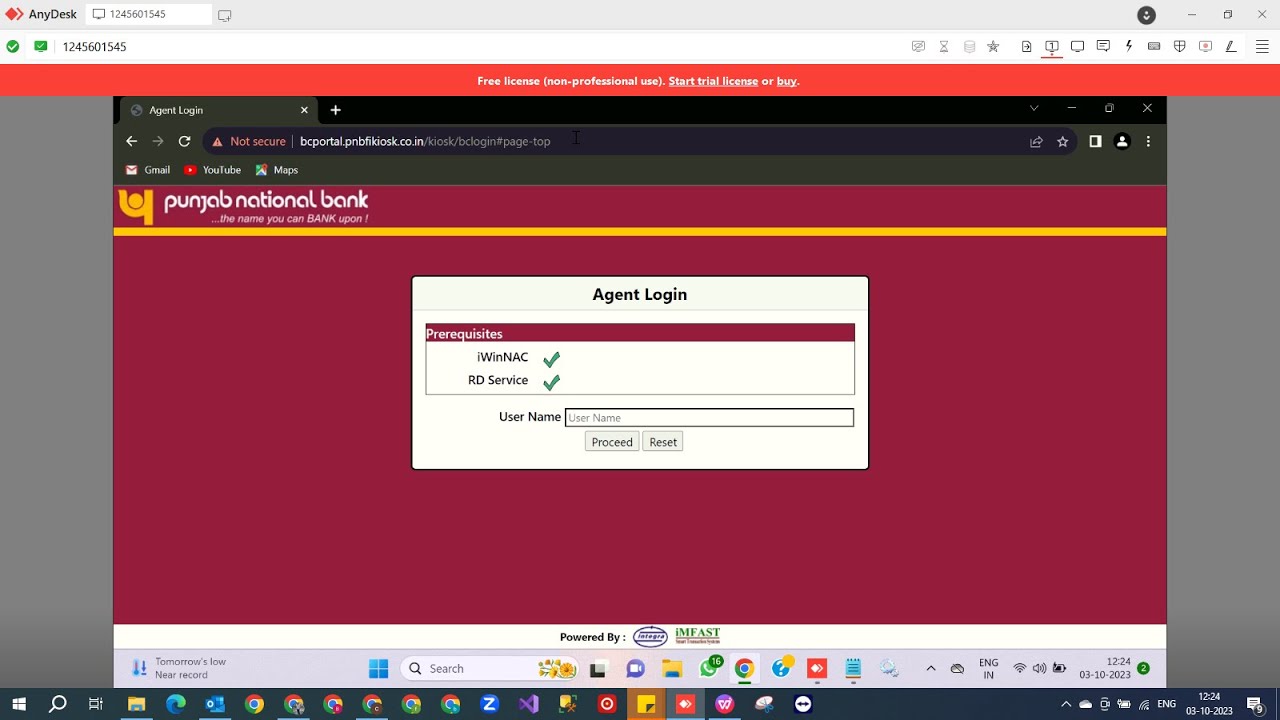Open a new Chrome tab

tap(336, 110)
